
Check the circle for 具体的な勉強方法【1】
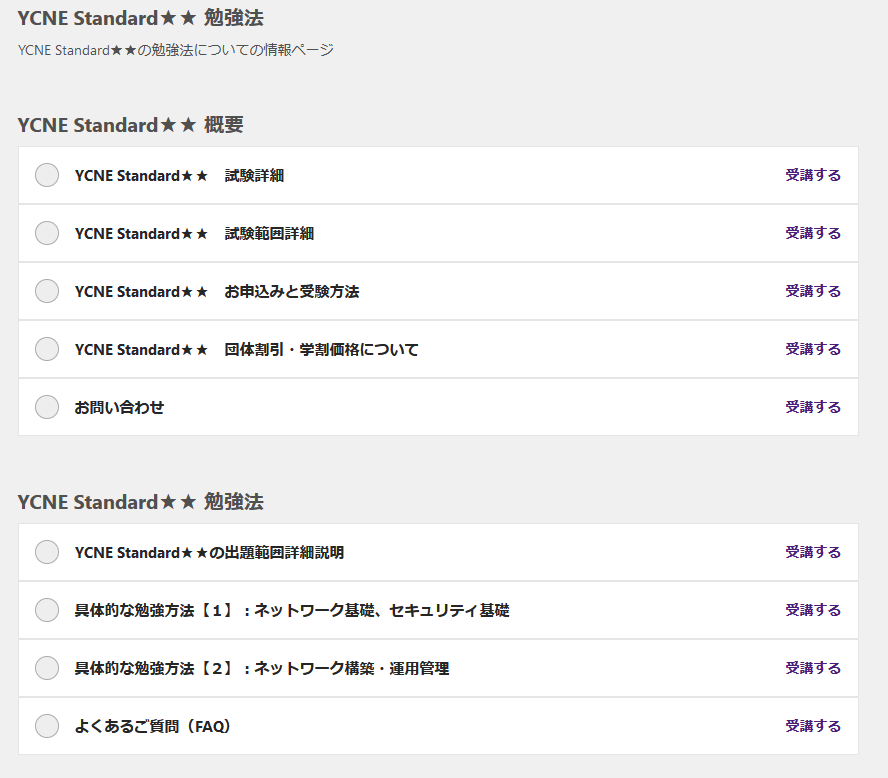click(47, 610)
